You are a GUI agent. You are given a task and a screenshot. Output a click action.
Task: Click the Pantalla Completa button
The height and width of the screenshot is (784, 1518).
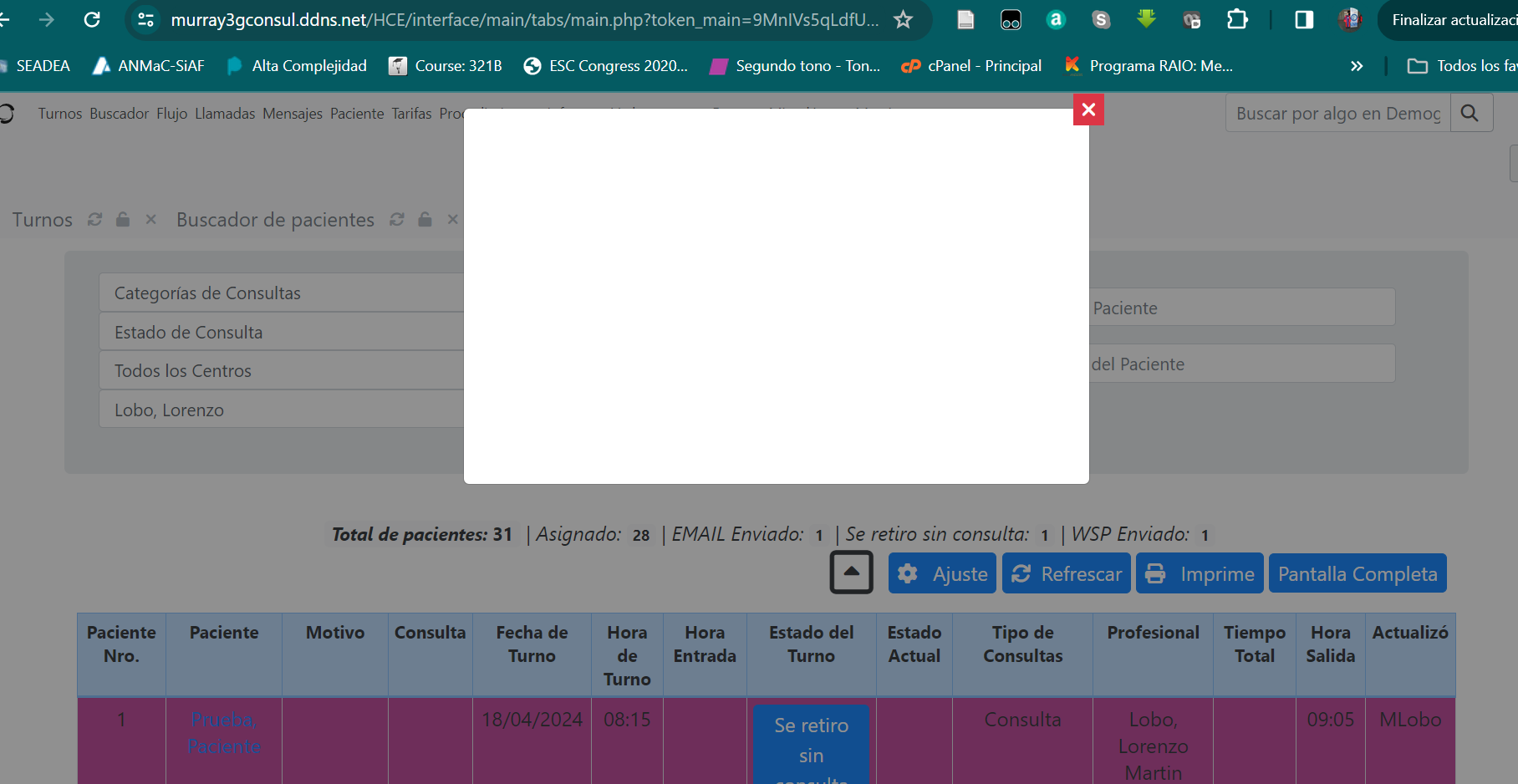click(1358, 574)
